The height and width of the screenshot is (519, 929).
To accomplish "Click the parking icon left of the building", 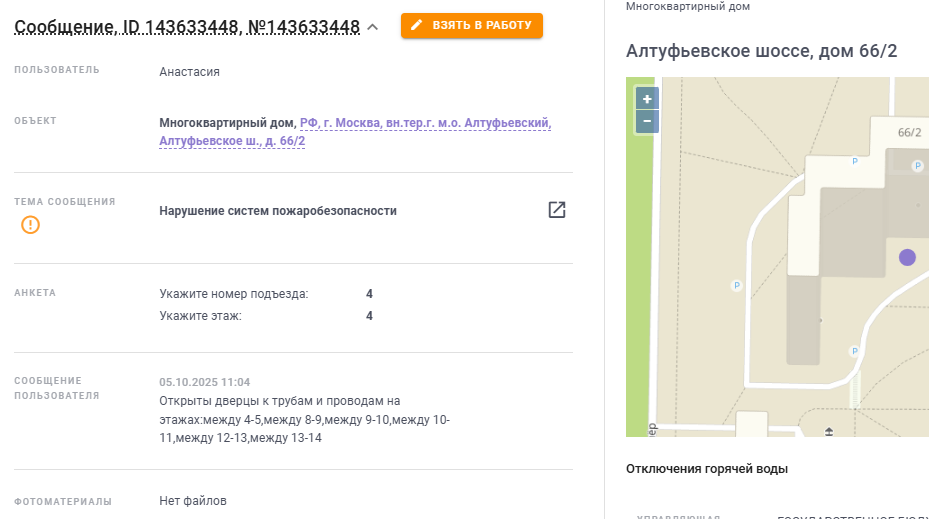I will [736, 286].
